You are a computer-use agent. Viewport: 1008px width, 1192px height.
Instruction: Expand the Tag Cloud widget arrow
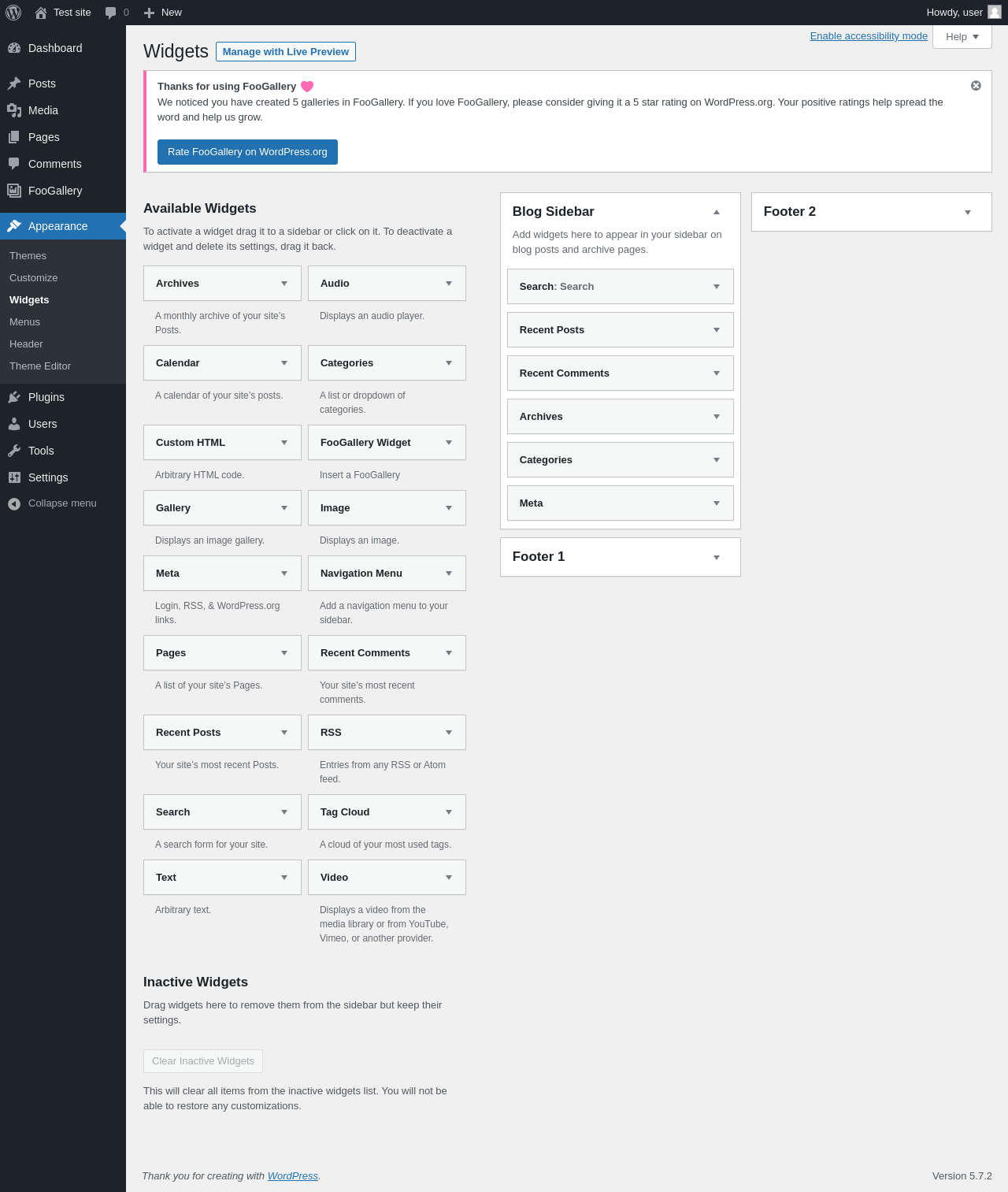449,812
